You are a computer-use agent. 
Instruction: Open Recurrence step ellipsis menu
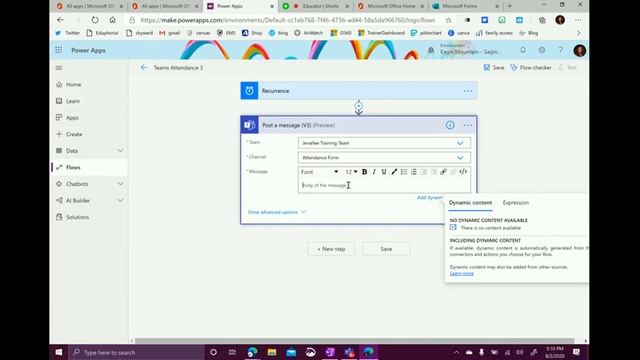468,91
